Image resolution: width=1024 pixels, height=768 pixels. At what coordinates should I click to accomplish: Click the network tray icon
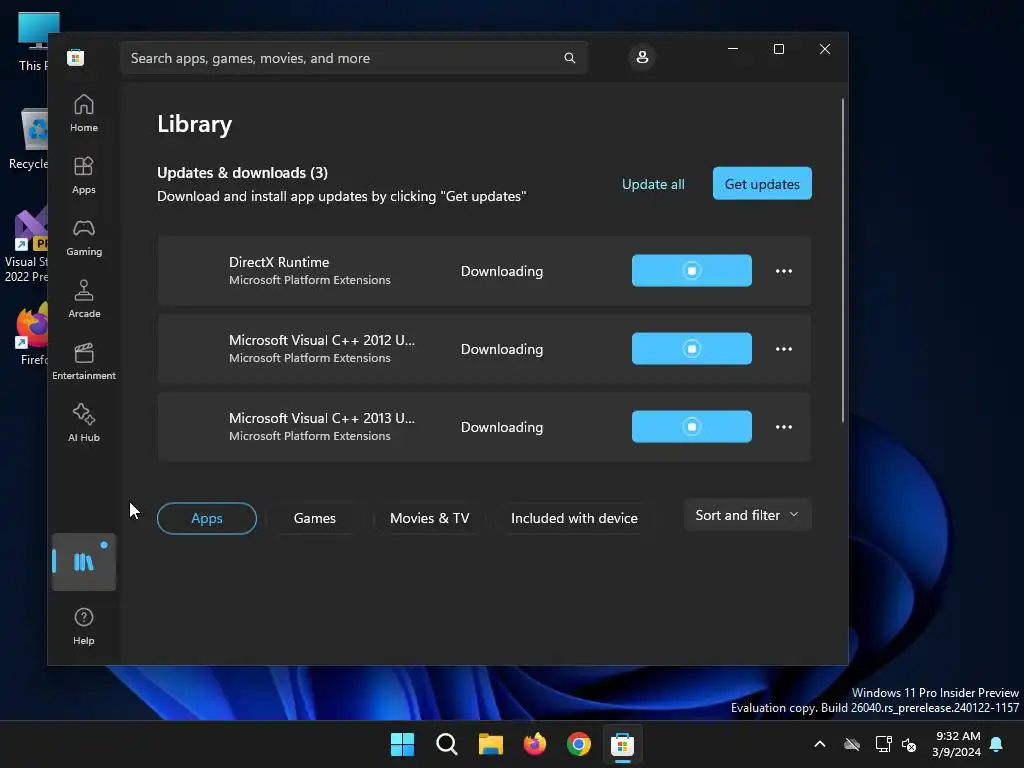point(884,744)
